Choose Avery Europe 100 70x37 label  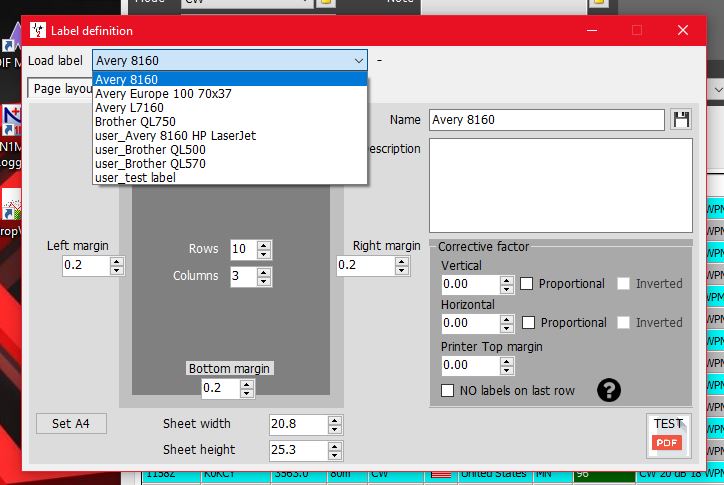coord(230,94)
